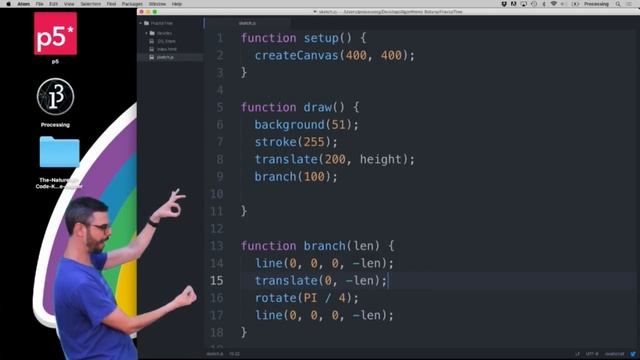Open the View menu
This screenshot has height=360, width=640.
(69, 4)
